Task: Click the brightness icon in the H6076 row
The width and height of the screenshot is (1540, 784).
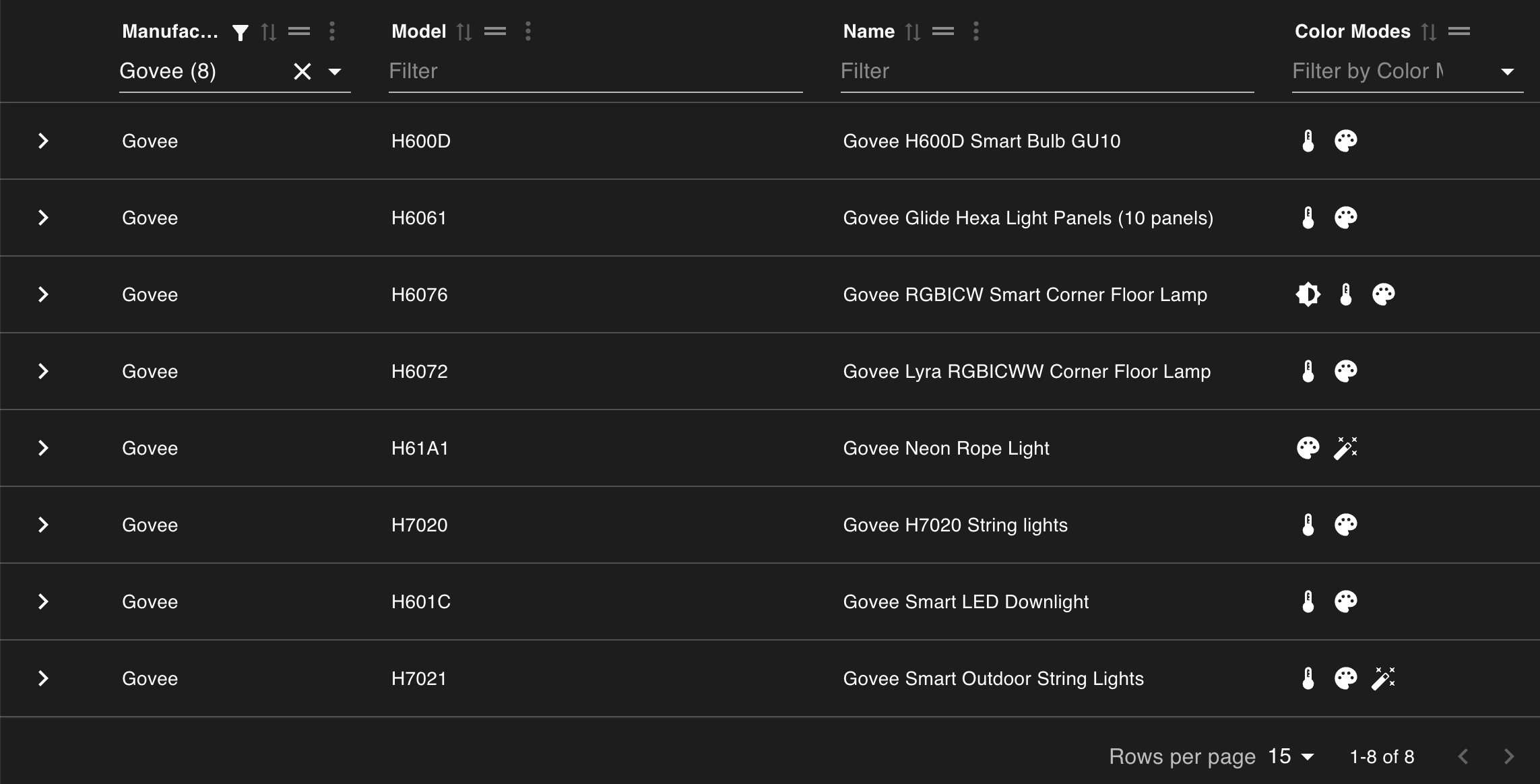Action: point(1308,294)
